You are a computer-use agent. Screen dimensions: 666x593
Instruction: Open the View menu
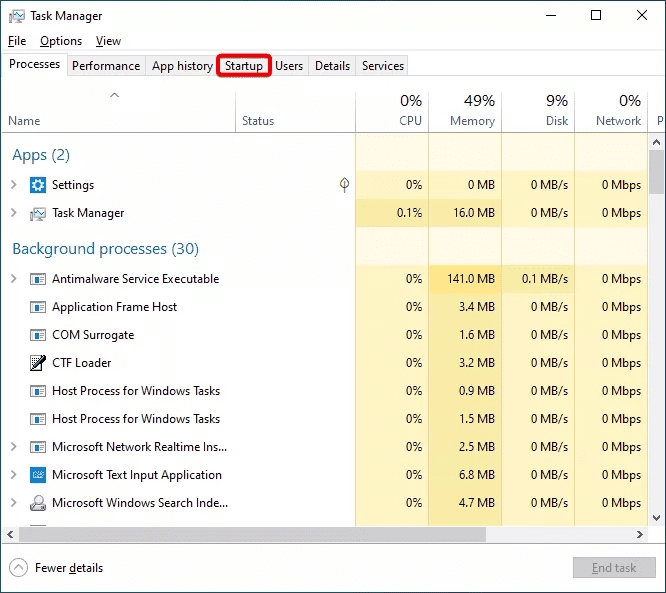108,41
